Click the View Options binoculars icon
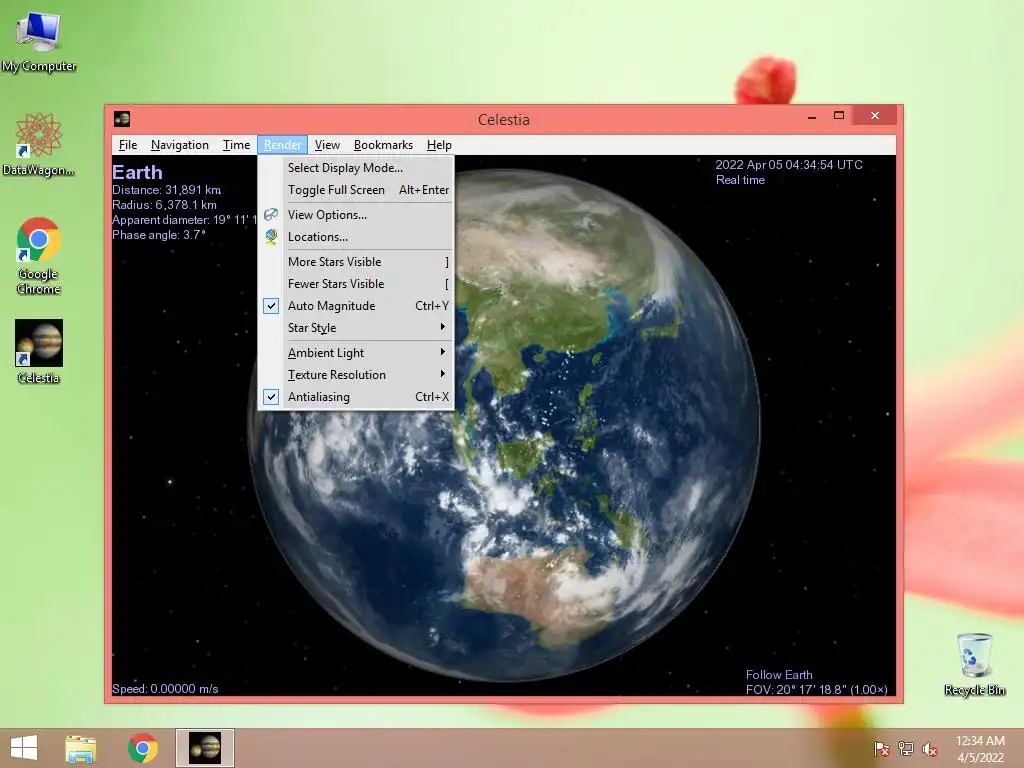Viewport: 1024px width, 768px height. (x=271, y=214)
